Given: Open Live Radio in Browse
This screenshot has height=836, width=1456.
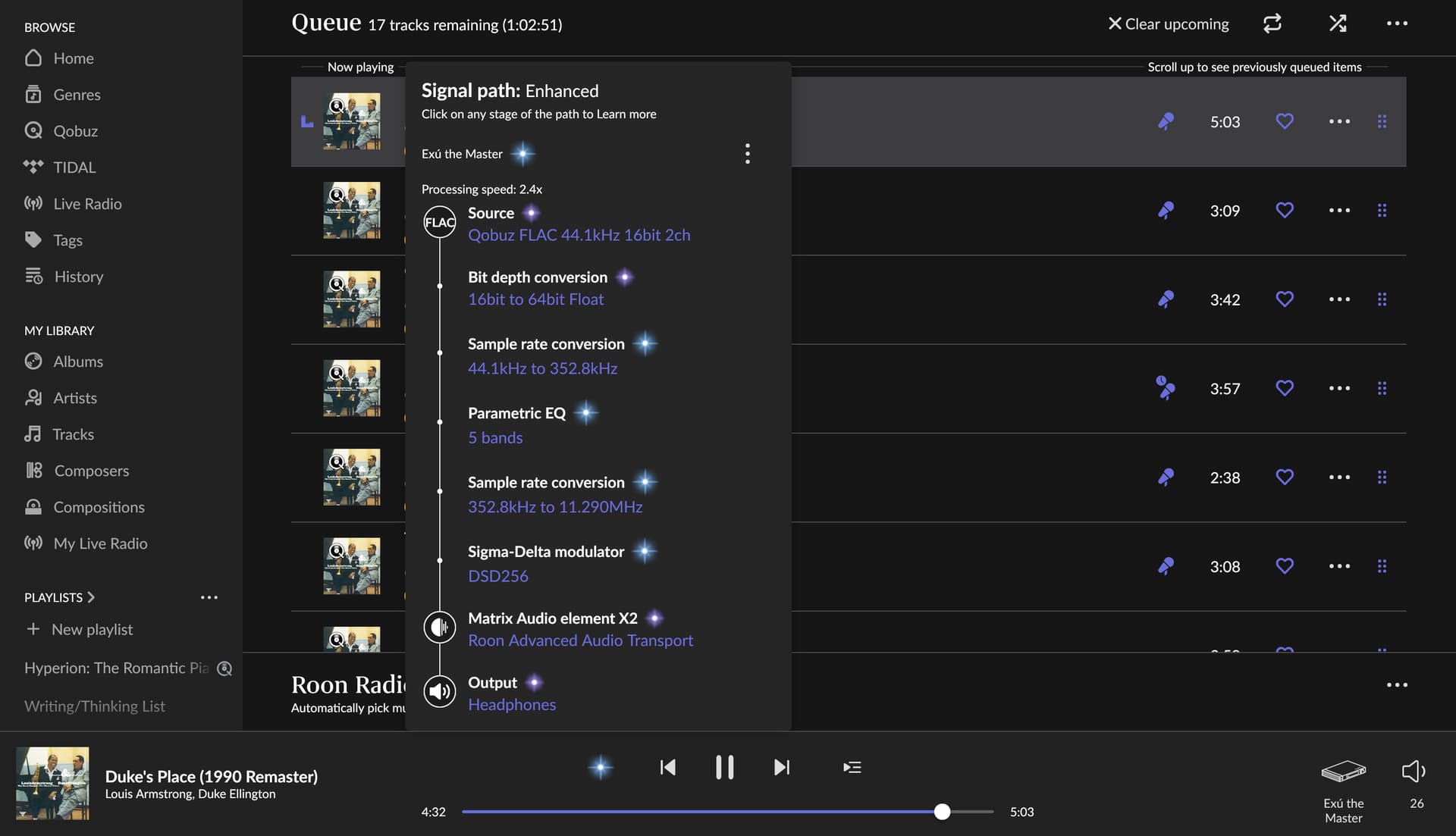Looking at the screenshot, I should pos(73,204).
